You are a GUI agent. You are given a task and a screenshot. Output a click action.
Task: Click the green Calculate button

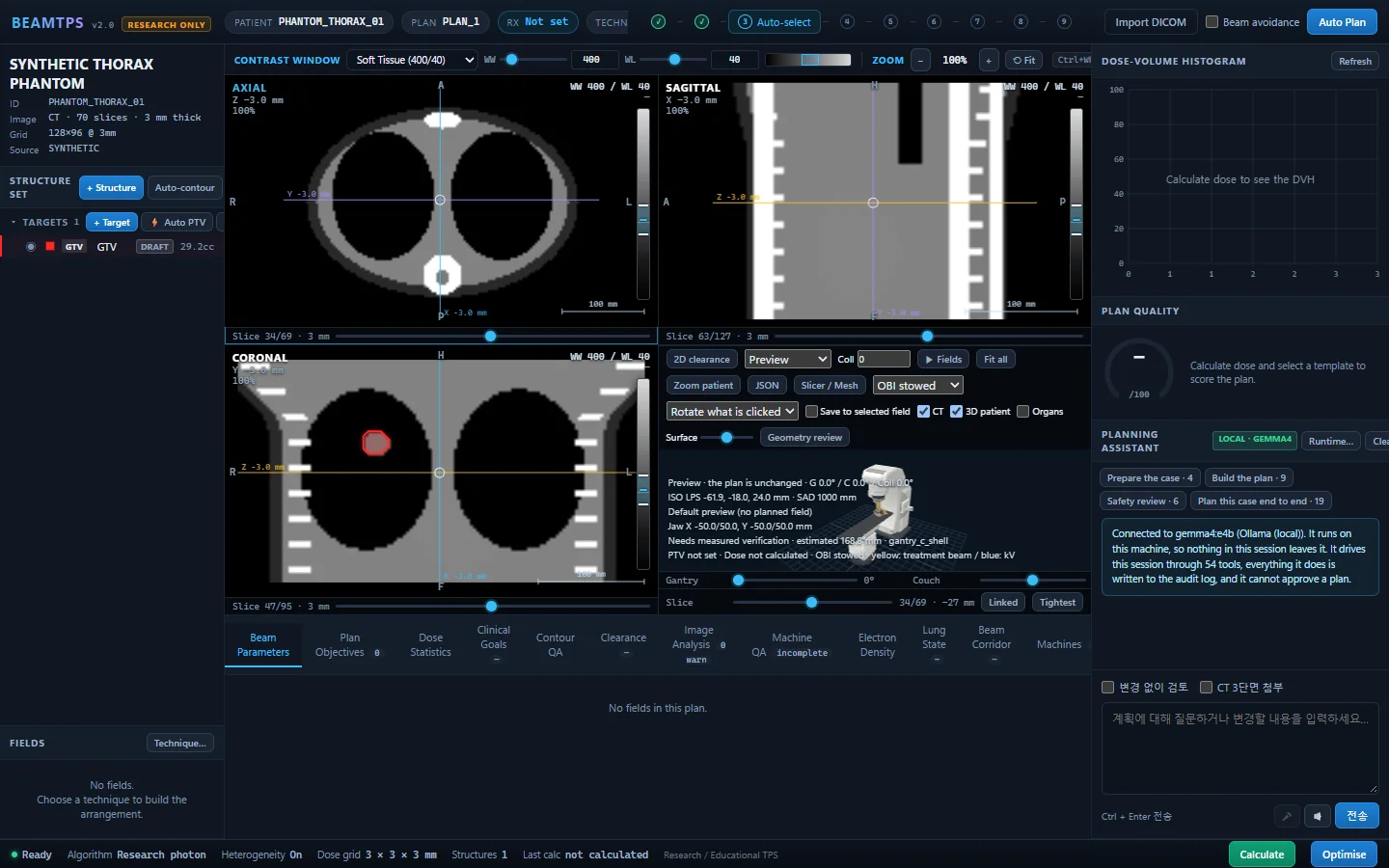1262,854
